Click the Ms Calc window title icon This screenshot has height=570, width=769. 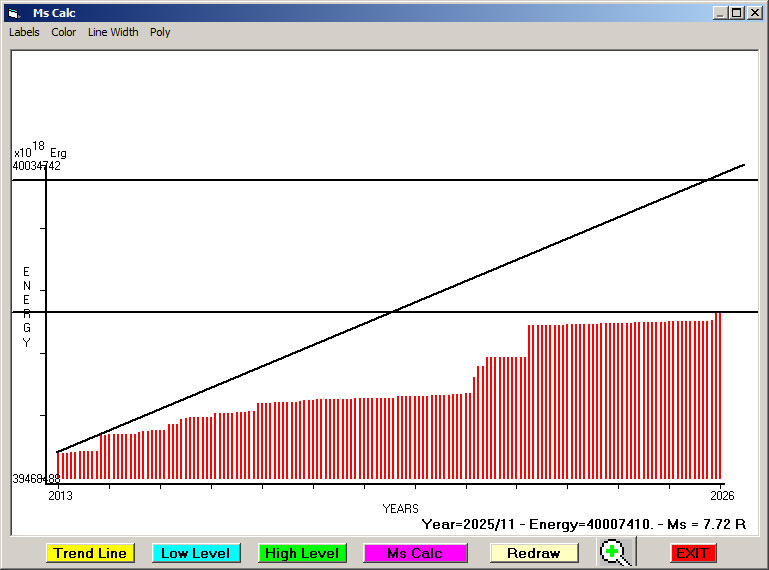14,13
